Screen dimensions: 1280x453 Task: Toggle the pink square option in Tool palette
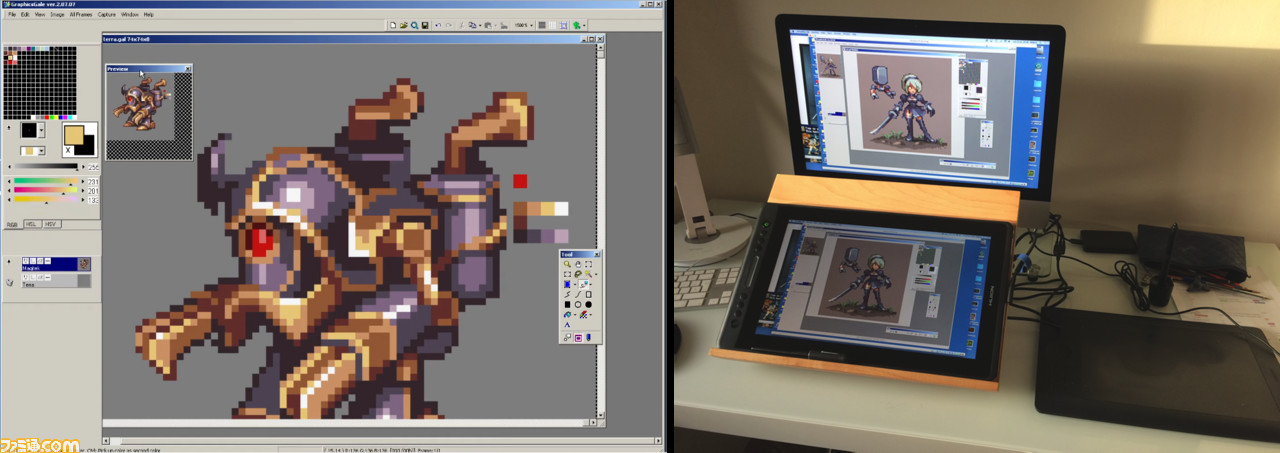click(578, 338)
